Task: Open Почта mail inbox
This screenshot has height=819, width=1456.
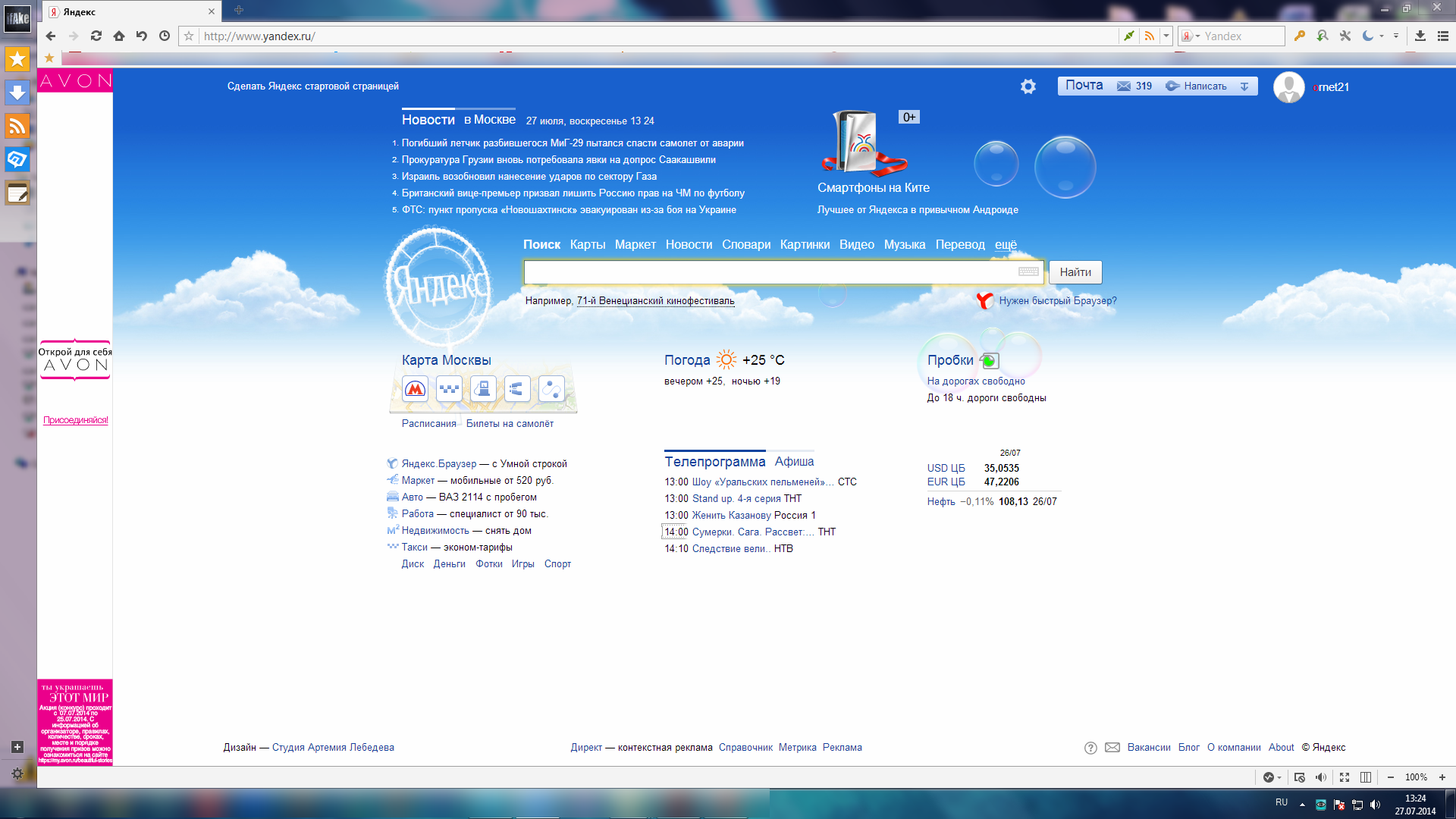Action: click(x=1084, y=86)
